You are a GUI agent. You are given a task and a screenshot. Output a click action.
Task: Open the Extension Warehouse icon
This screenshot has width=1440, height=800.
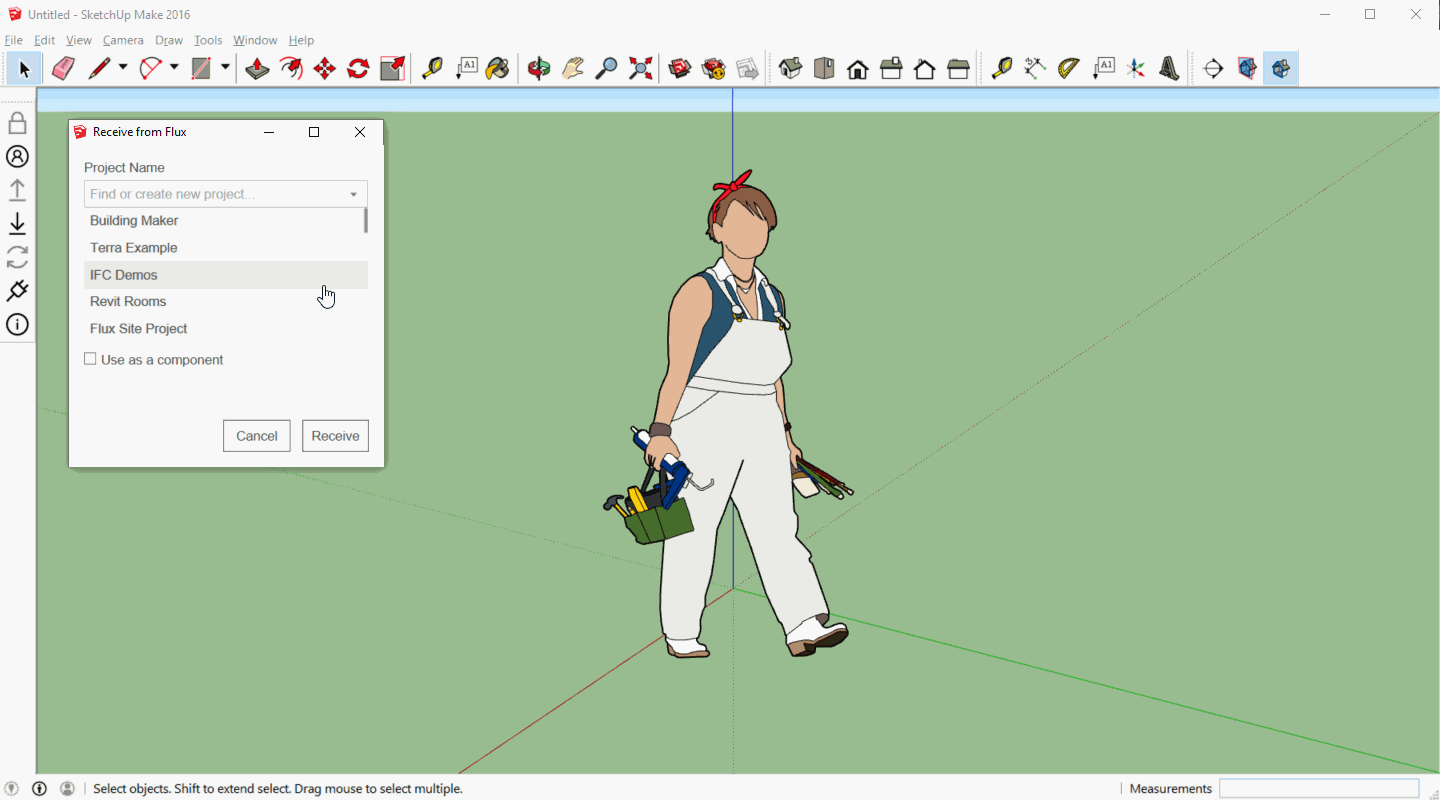(x=714, y=68)
